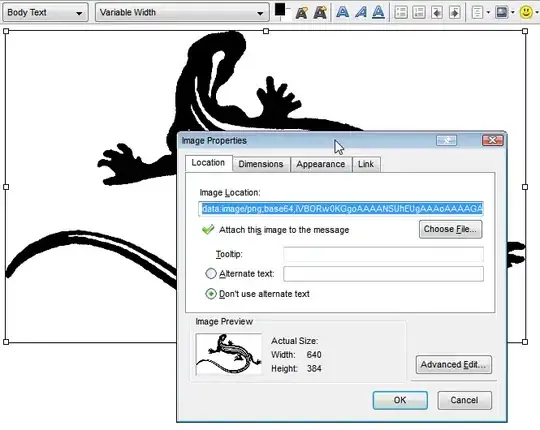The image size is (540, 430).
Task: Expand the smiley dropdown arrow
Action: [537, 13]
